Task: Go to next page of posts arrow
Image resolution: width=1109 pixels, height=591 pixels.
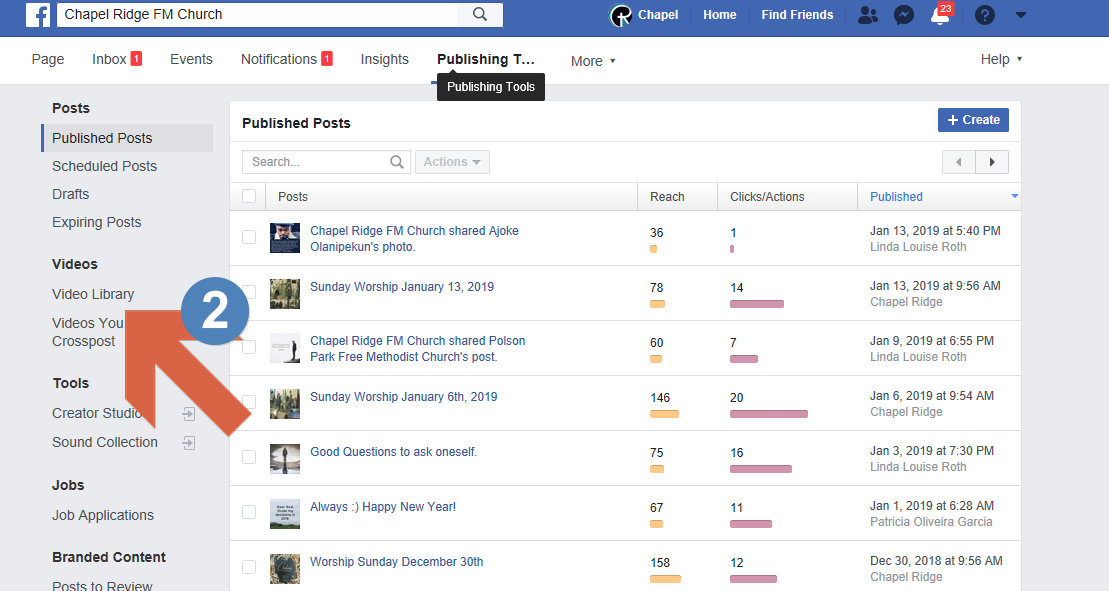Action: [x=992, y=162]
